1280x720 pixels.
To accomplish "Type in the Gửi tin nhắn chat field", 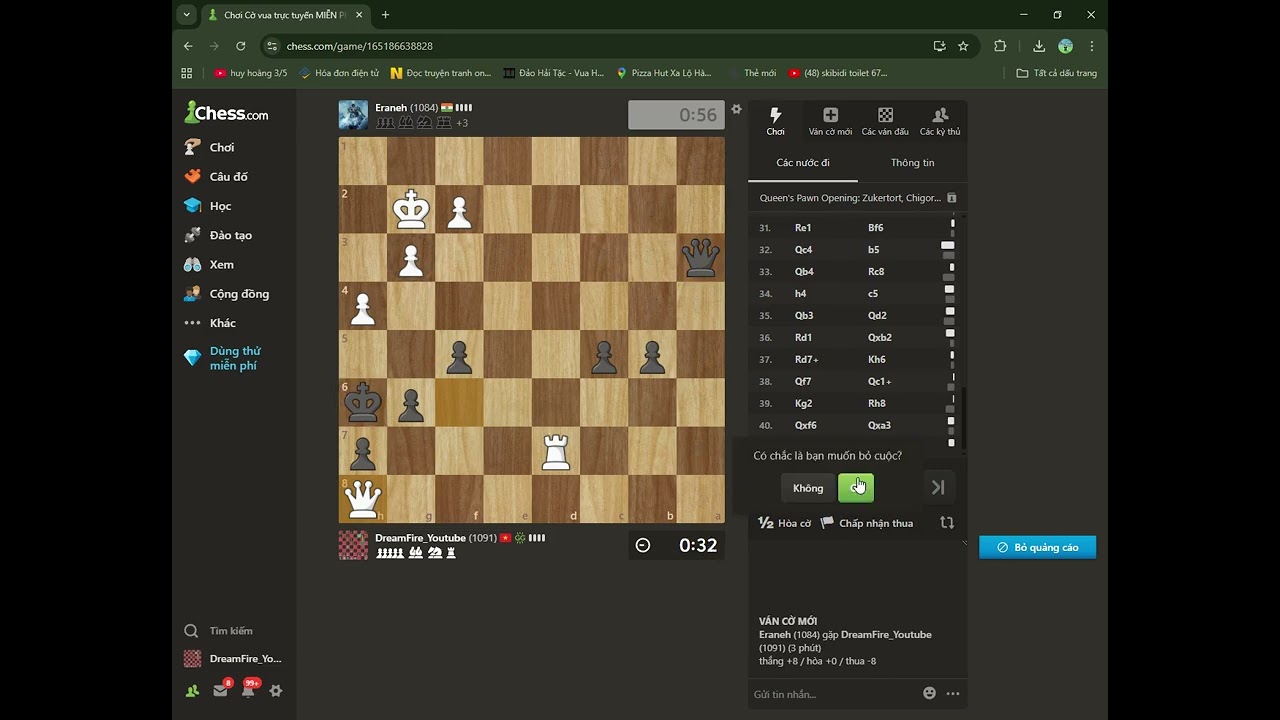I will (835, 694).
